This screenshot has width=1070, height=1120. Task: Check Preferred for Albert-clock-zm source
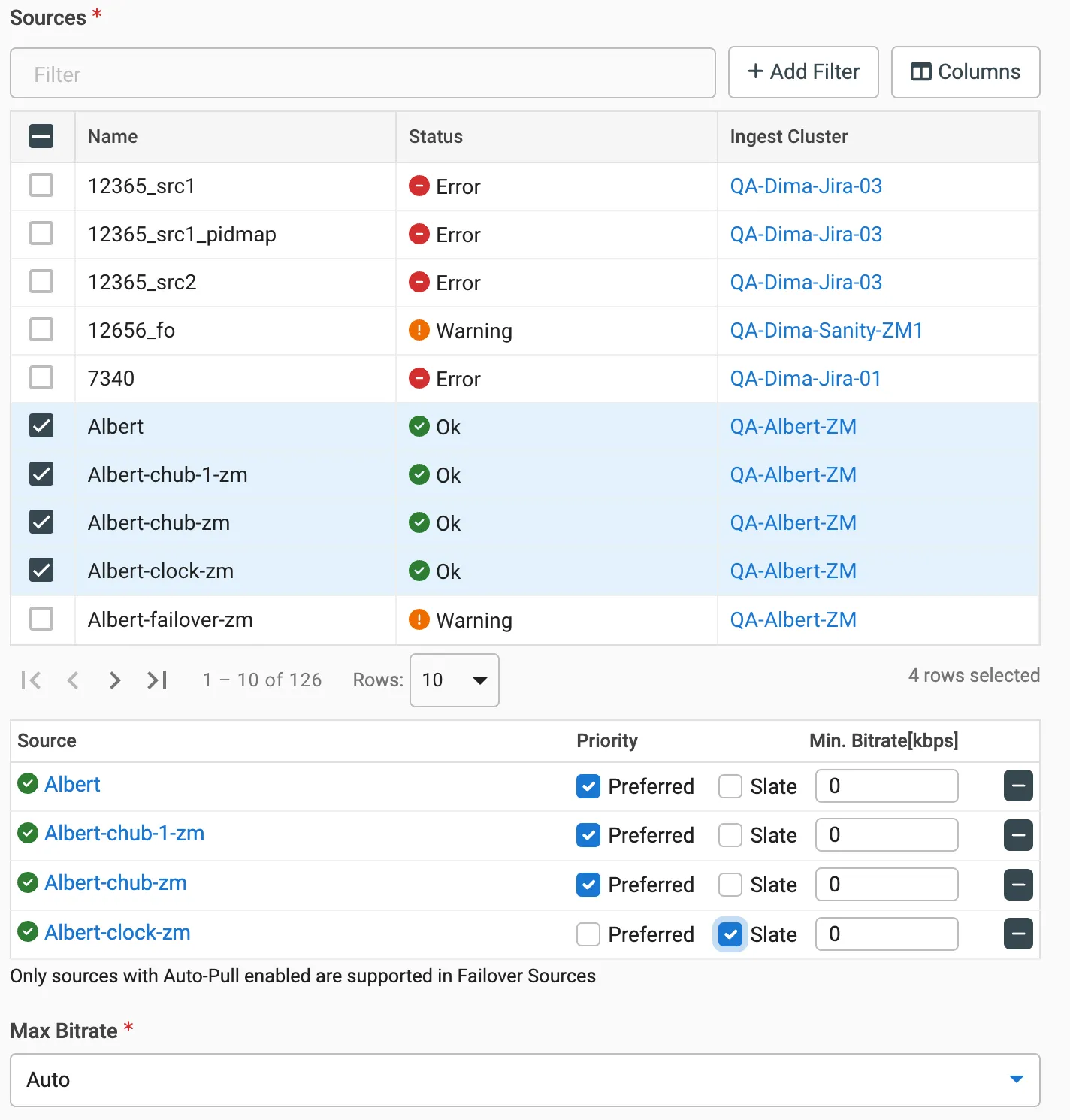588,934
